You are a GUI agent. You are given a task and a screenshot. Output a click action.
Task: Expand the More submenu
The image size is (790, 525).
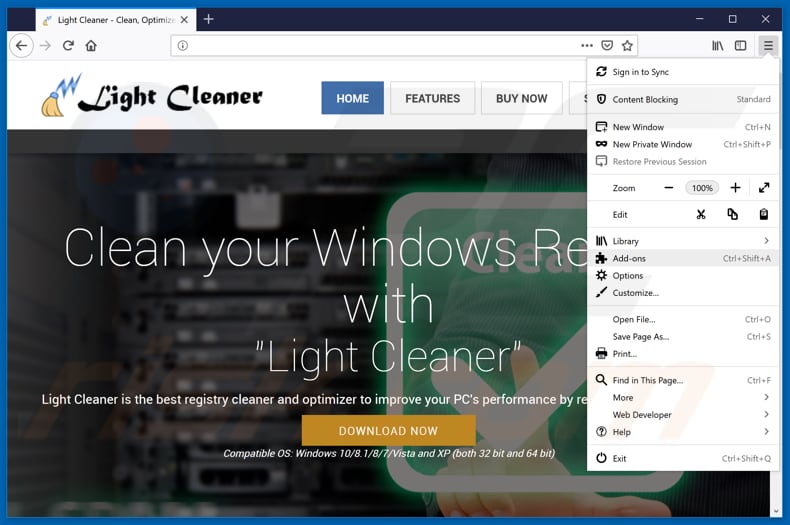683,397
